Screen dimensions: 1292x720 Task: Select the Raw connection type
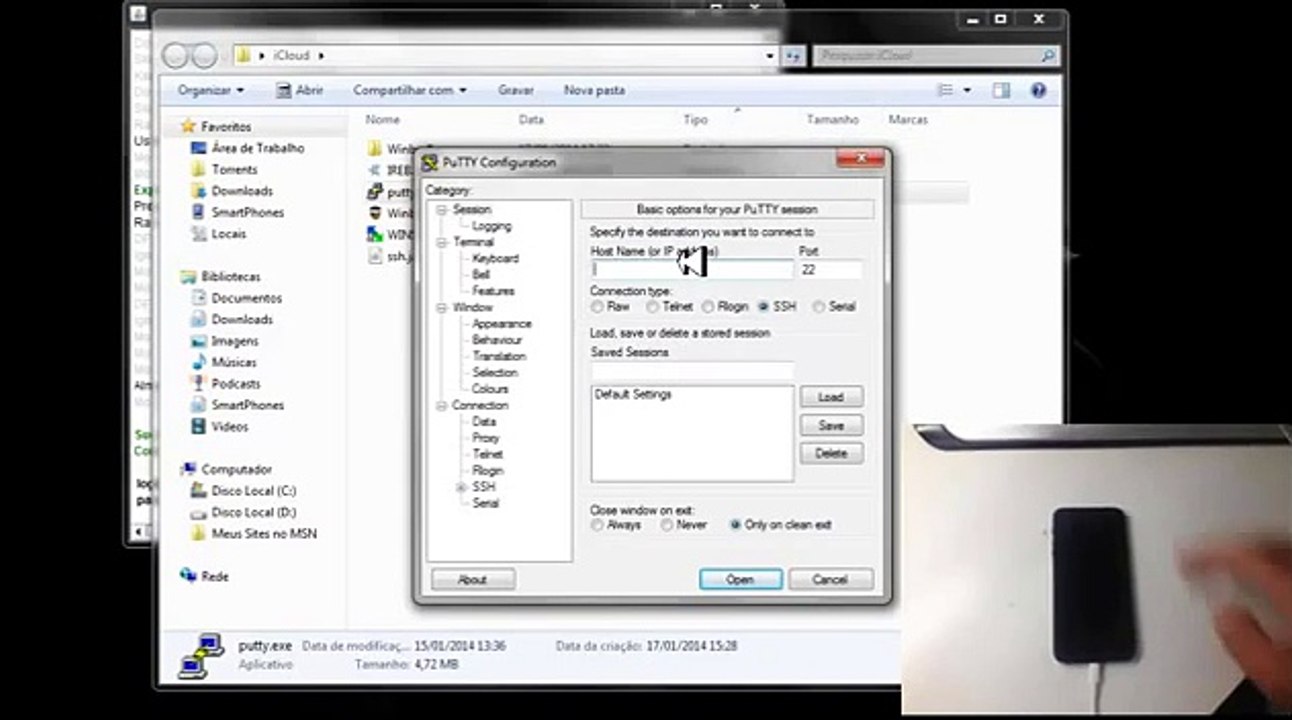point(597,307)
